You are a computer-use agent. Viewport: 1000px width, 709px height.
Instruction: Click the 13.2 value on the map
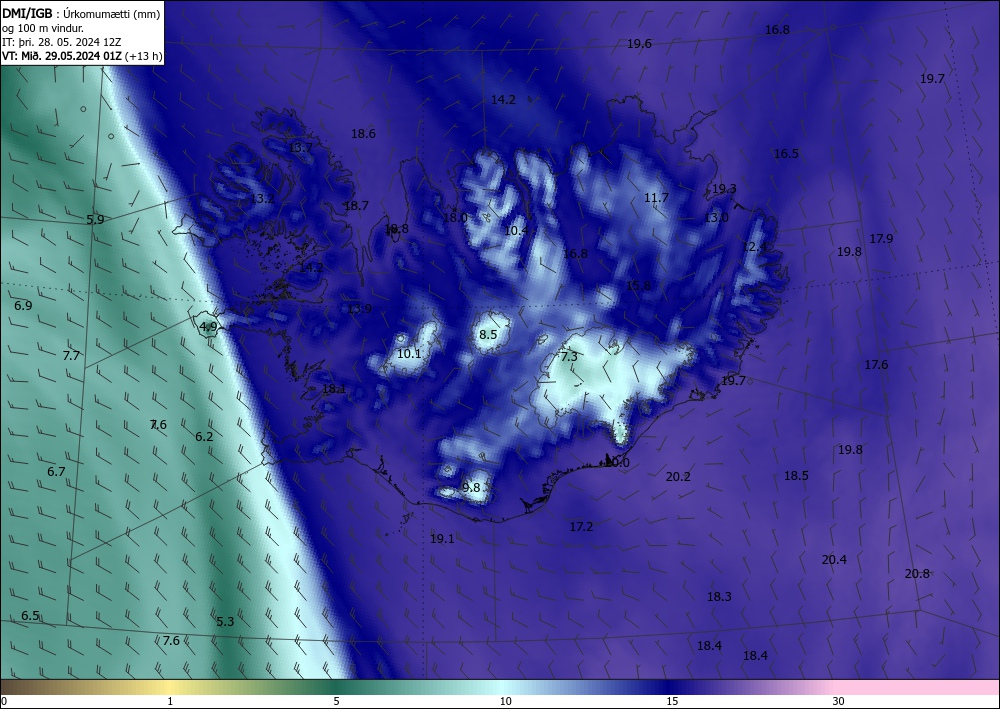(x=261, y=198)
